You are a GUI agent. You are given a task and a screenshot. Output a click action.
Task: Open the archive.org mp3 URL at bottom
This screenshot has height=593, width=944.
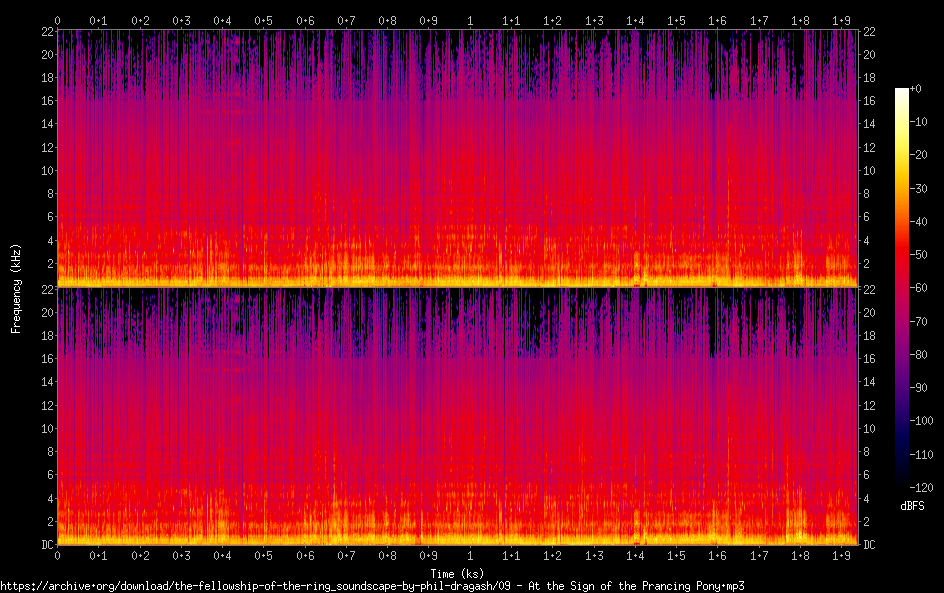tap(372, 586)
